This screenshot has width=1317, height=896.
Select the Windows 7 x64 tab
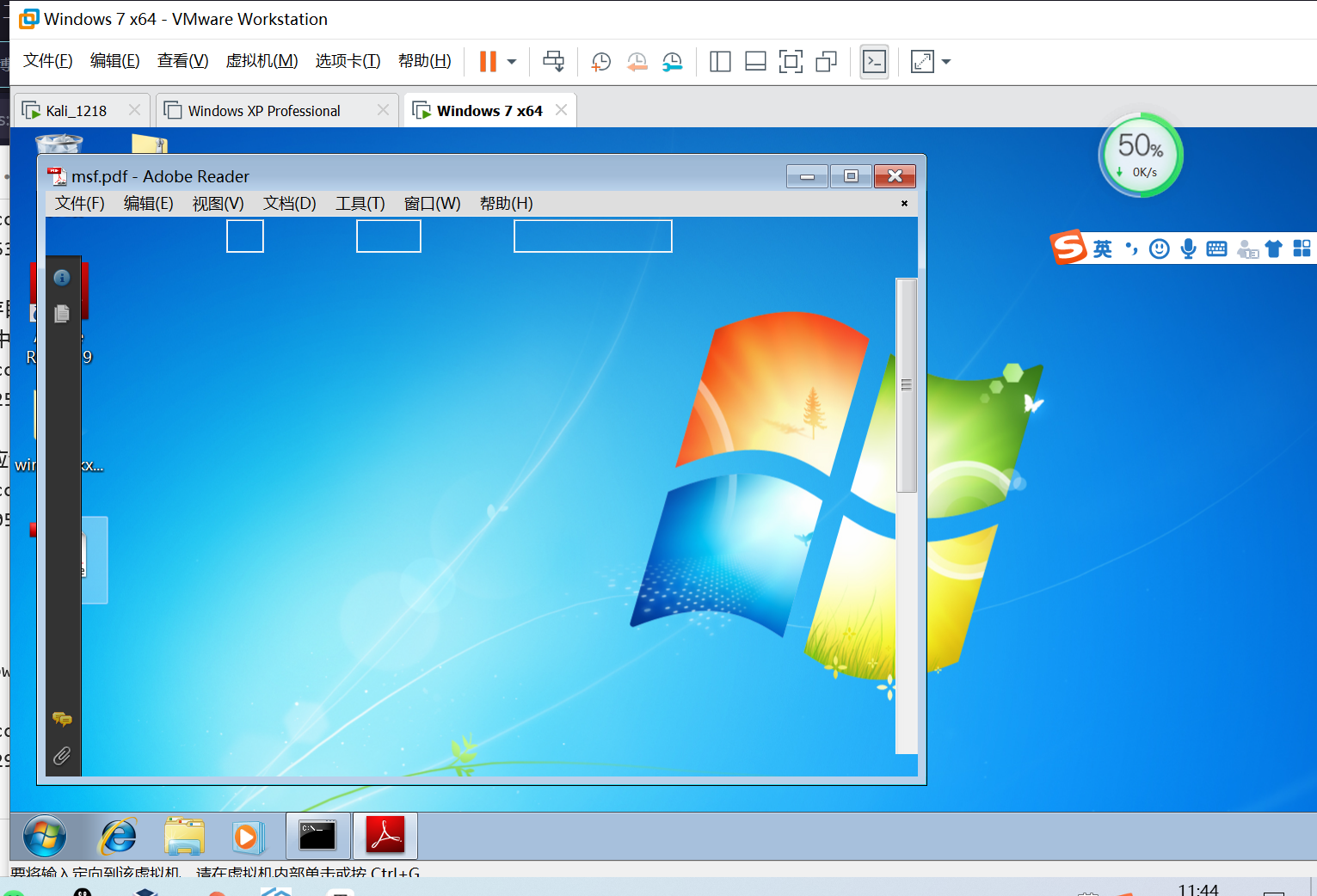tap(489, 111)
